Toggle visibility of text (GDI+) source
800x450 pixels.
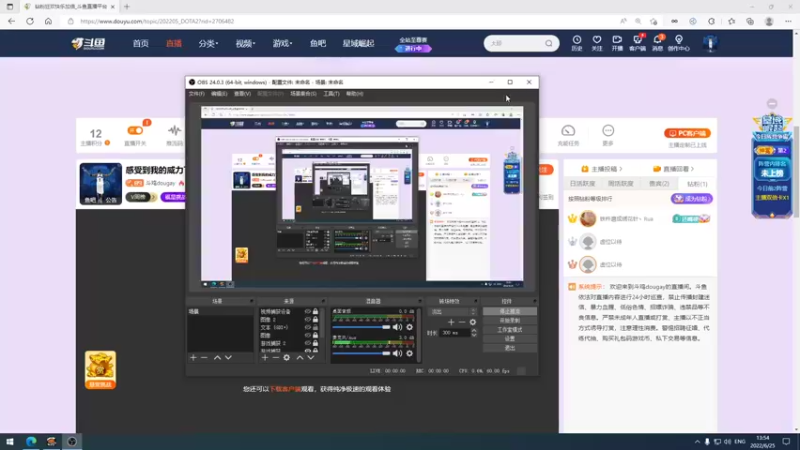(x=308, y=328)
